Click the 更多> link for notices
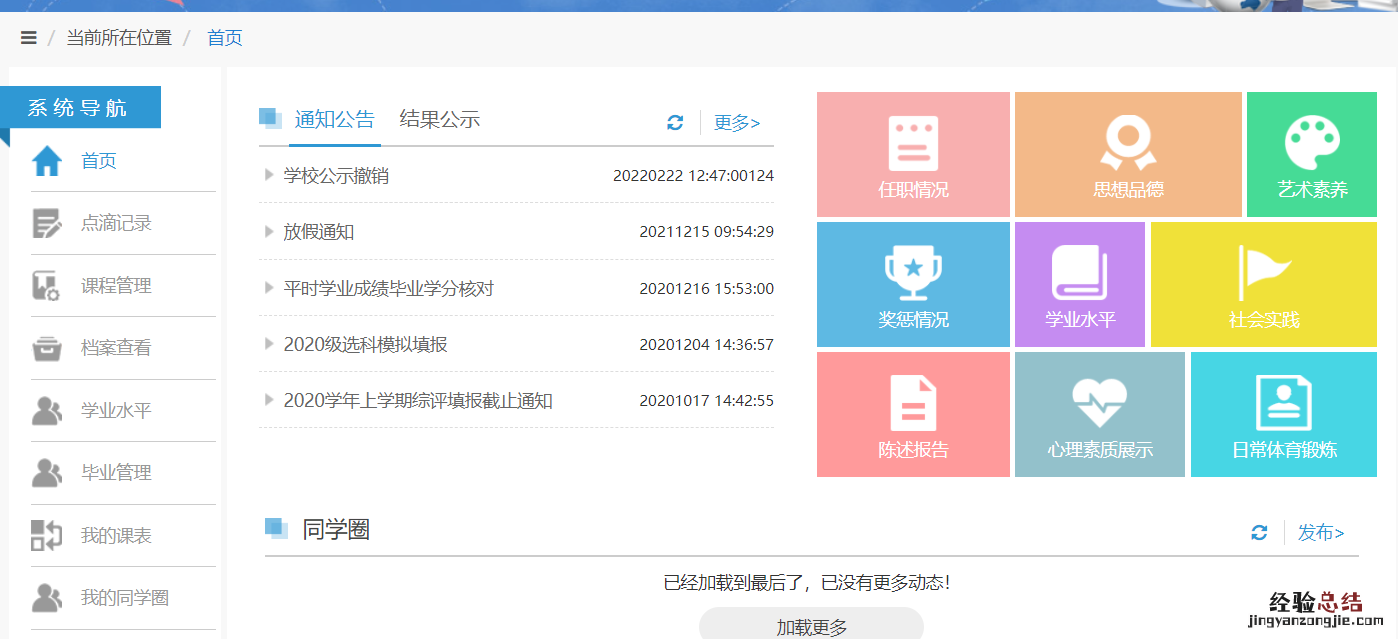The height and width of the screenshot is (639, 1398). point(736,122)
